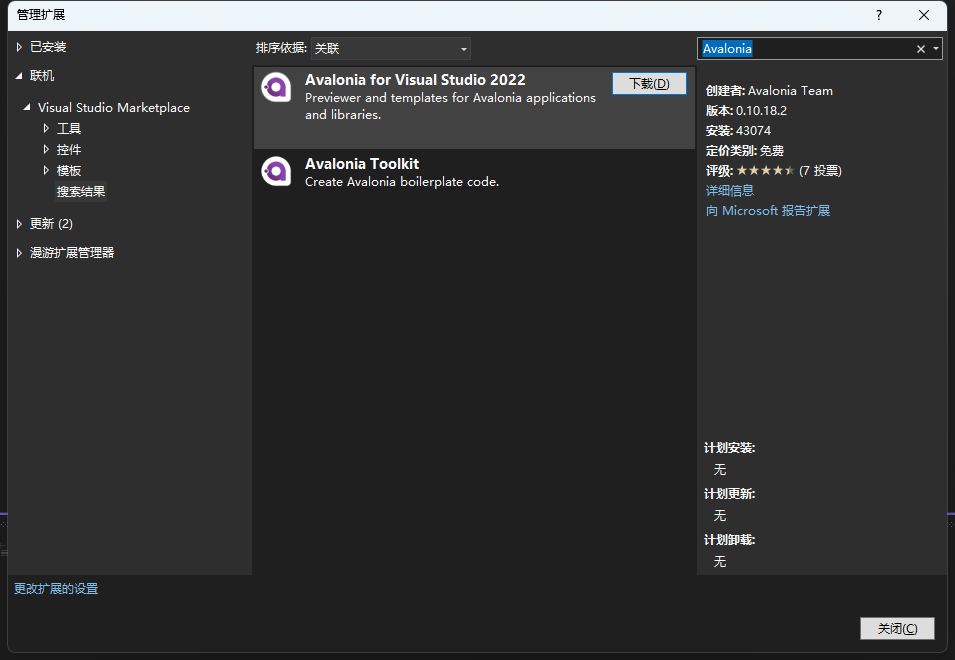
Task: Click the Avalonia Toolkit logo icon
Action: (x=276, y=172)
